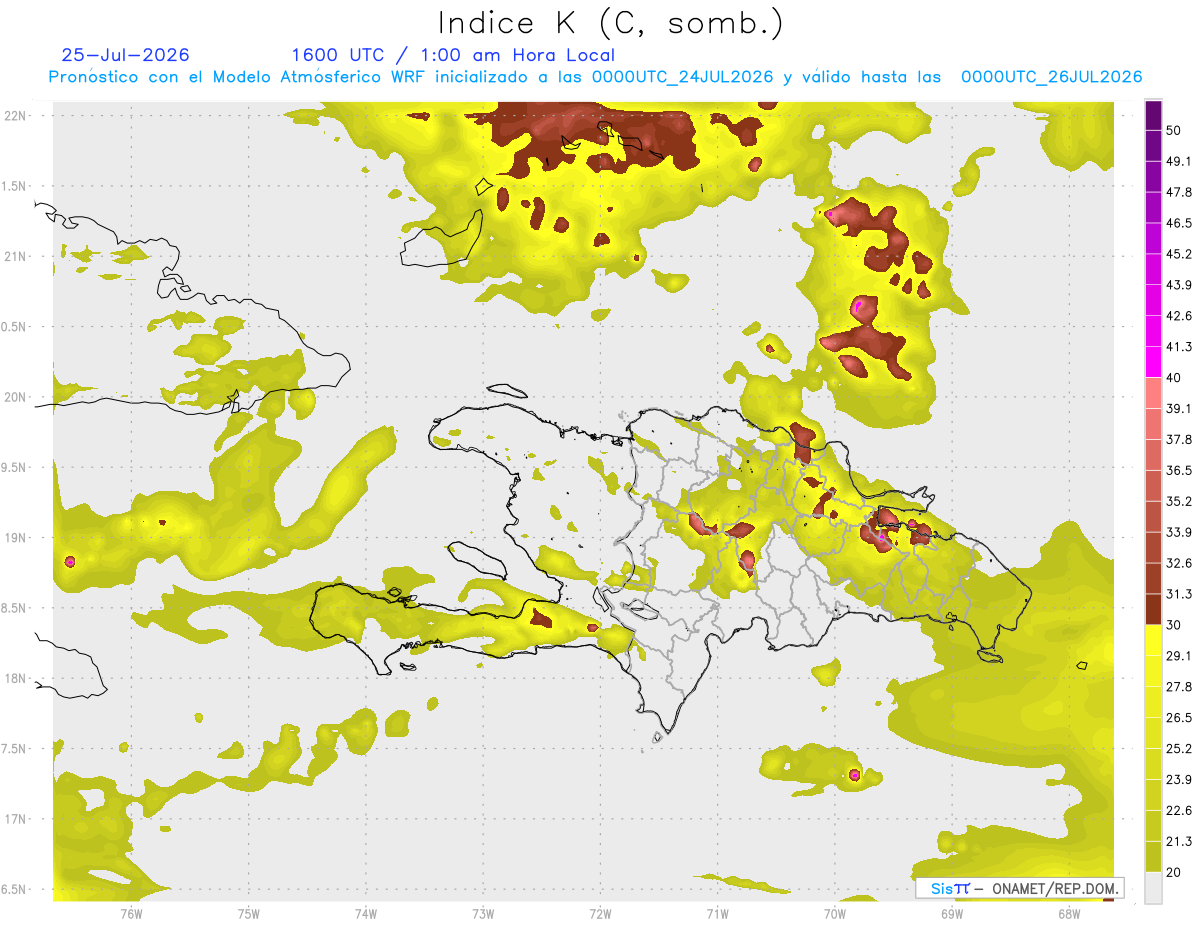Image resolution: width=1200 pixels, height=927 pixels.
Task: Pick the bright yellow swatch between 29.1 and 30
Action: click(x=1153, y=640)
